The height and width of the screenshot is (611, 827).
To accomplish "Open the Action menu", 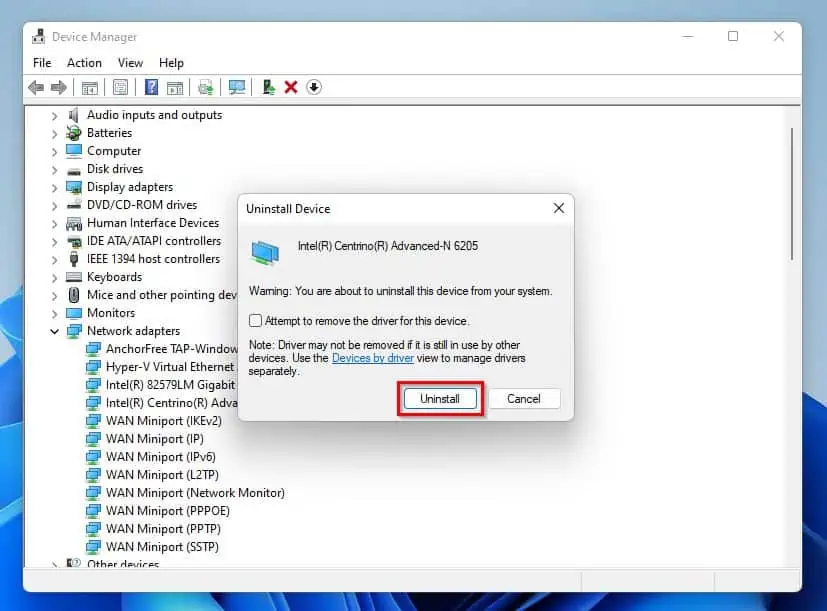I will tap(84, 63).
